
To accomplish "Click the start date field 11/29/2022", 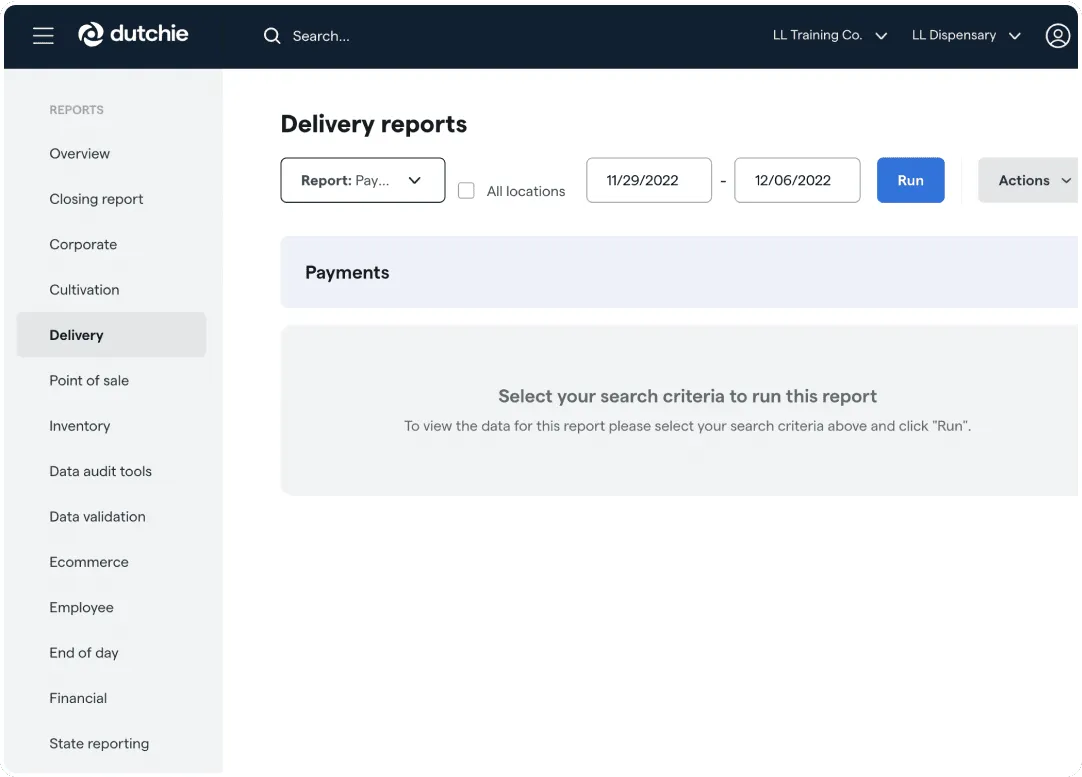I will [649, 180].
